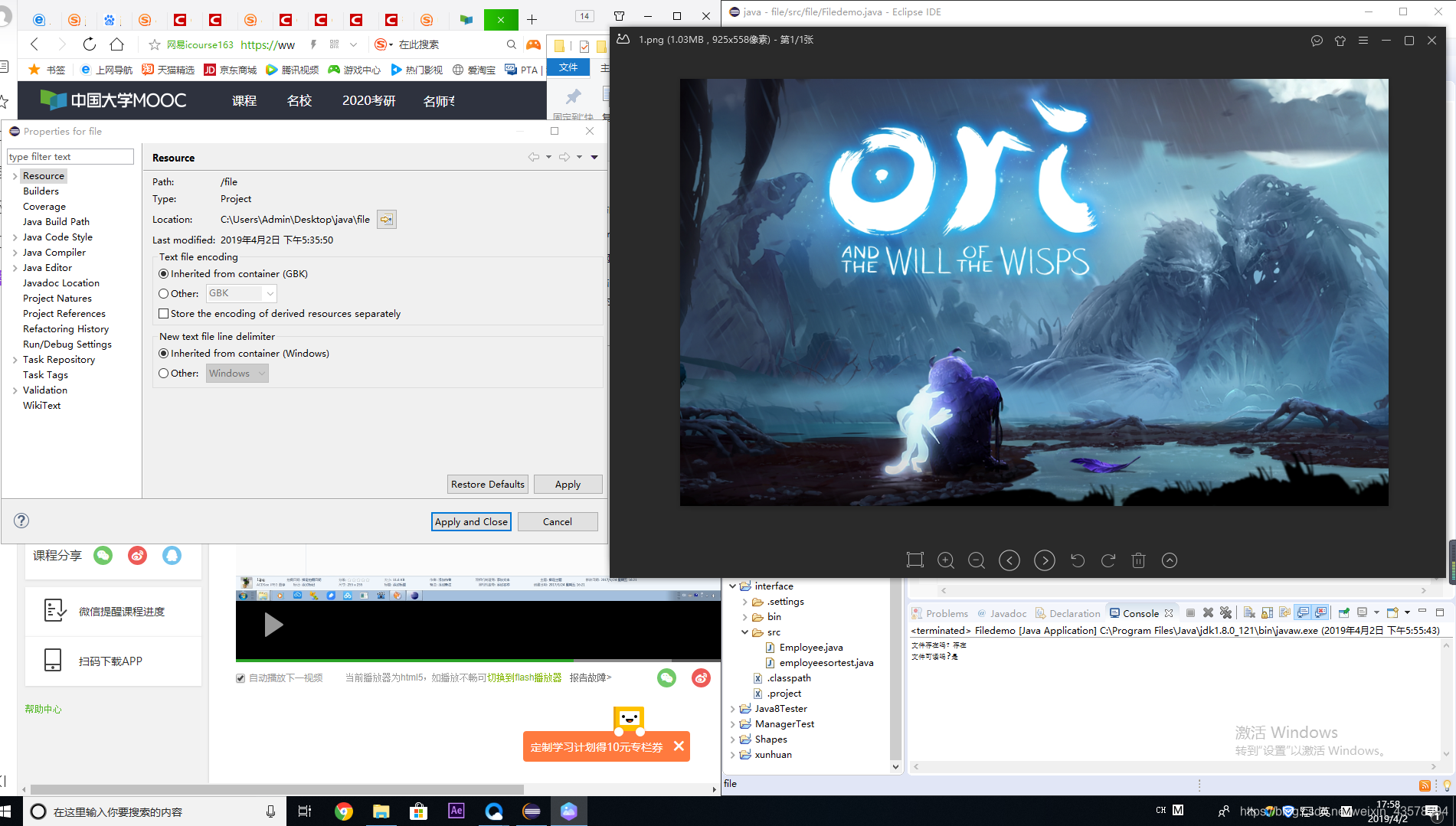The width and height of the screenshot is (1456, 826).
Task: Switch to the Javadoc tab
Action: tap(1002, 613)
